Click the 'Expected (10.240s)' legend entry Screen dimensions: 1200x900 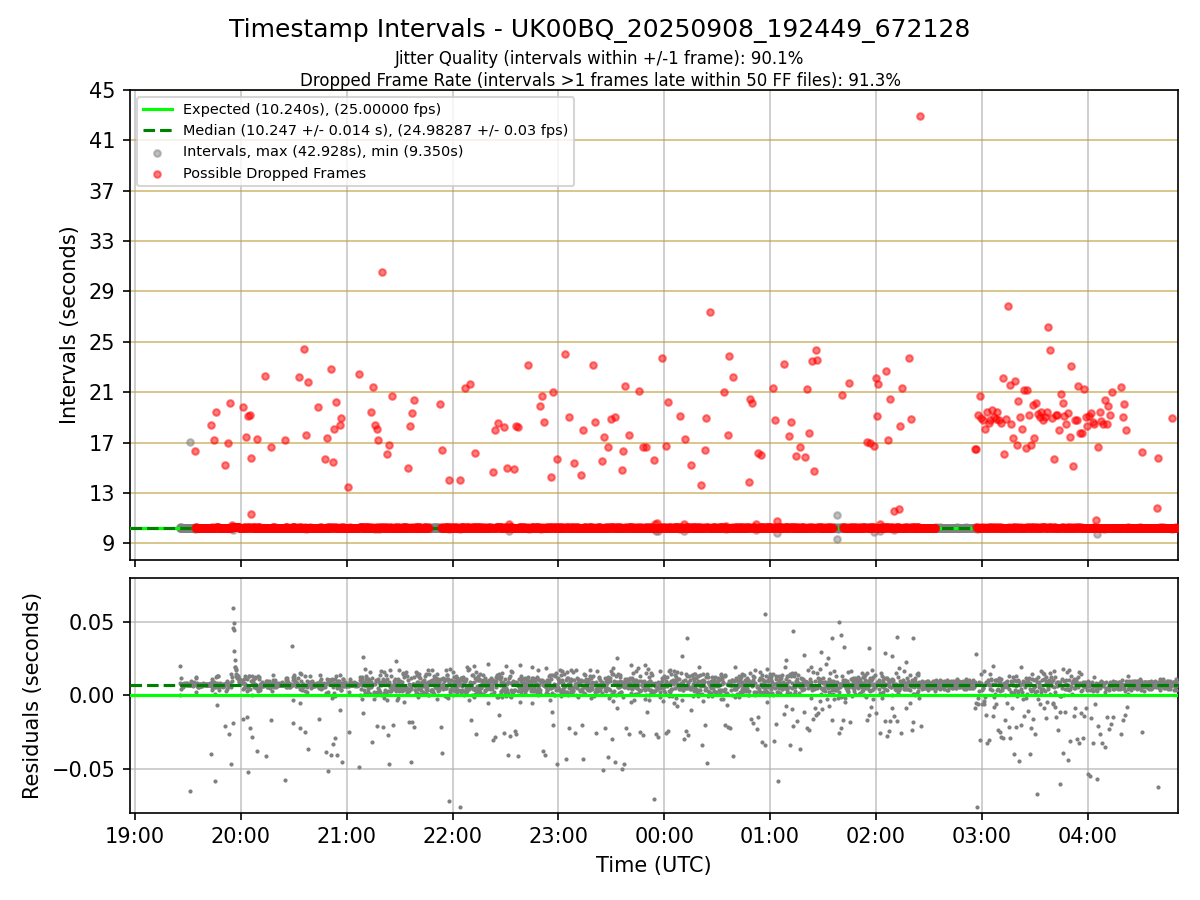click(x=311, y=109)
